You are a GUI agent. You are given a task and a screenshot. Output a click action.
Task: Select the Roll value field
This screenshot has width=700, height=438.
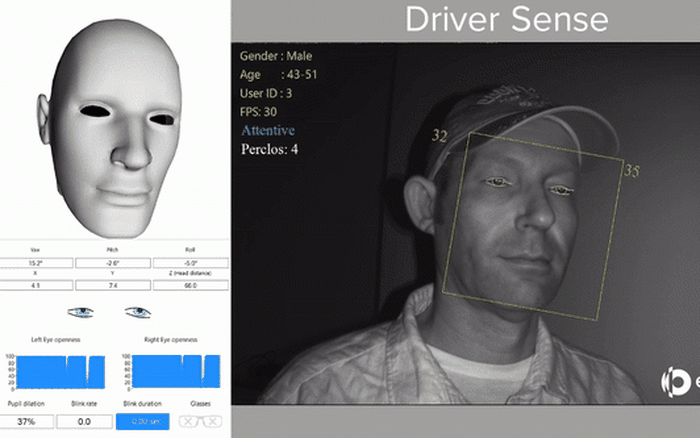click(x=191, y=263)
